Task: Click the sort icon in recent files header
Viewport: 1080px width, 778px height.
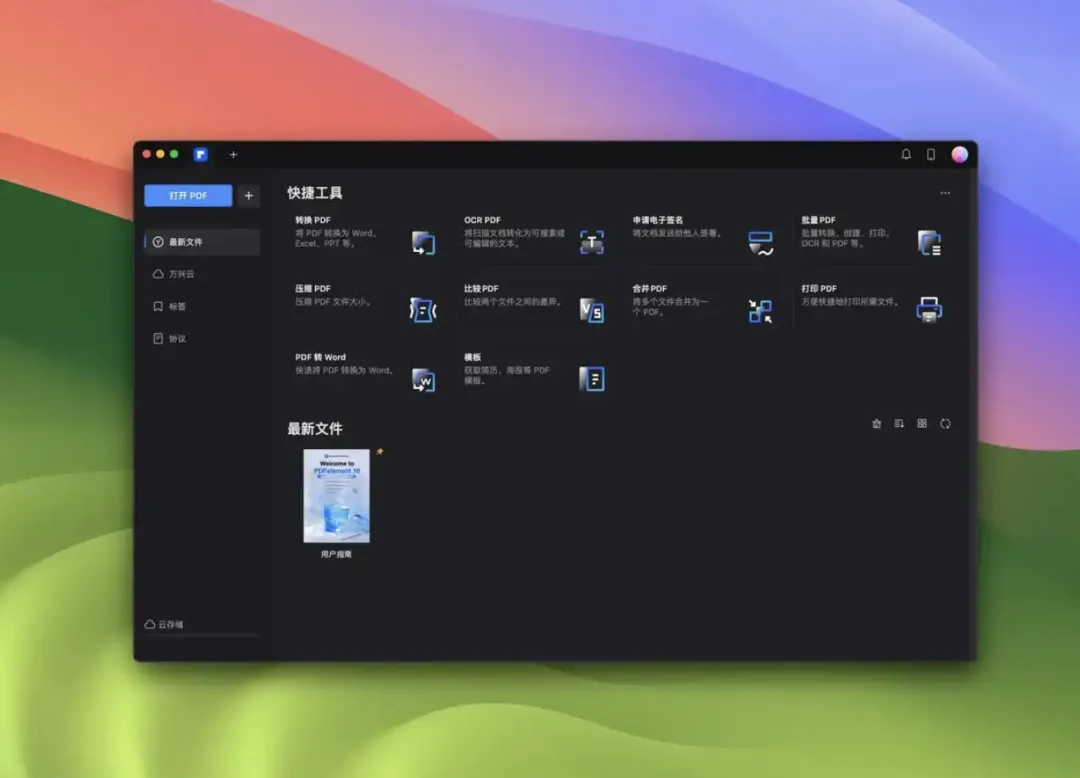Action: coord(899,423)
